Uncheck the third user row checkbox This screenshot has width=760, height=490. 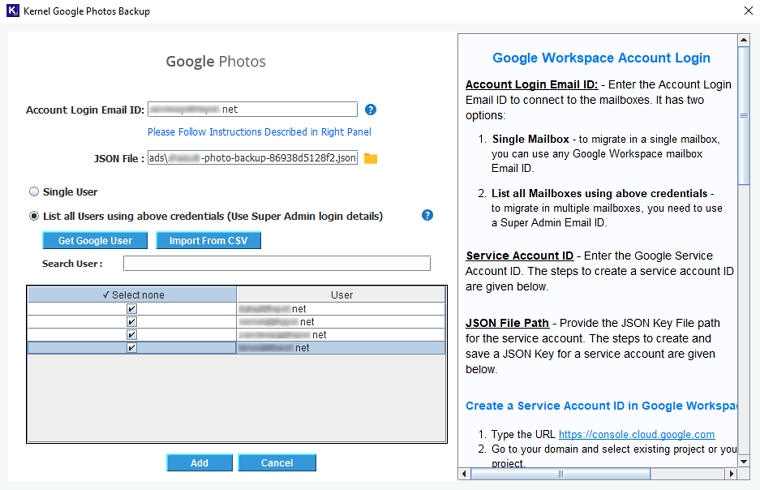pos(131,335)
